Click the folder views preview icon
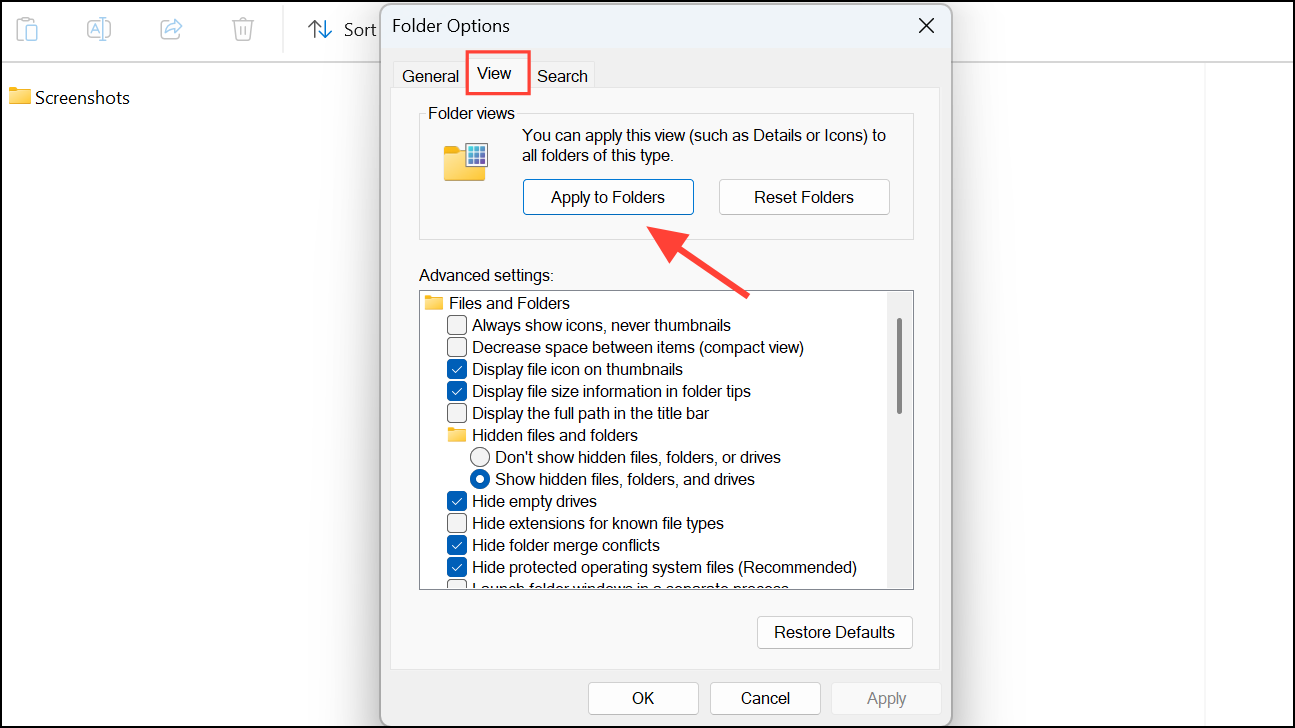Viewport: 1295px width, 728px height. [x=466, y=160]
